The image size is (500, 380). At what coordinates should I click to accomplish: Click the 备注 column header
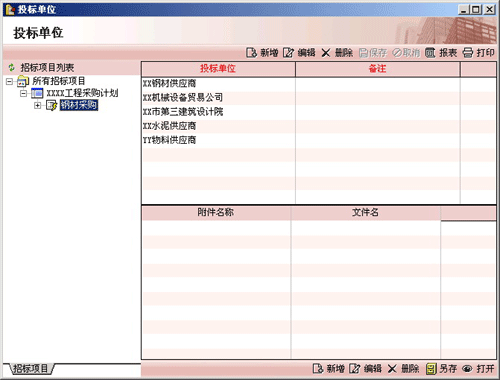click(x=378, y=69)
